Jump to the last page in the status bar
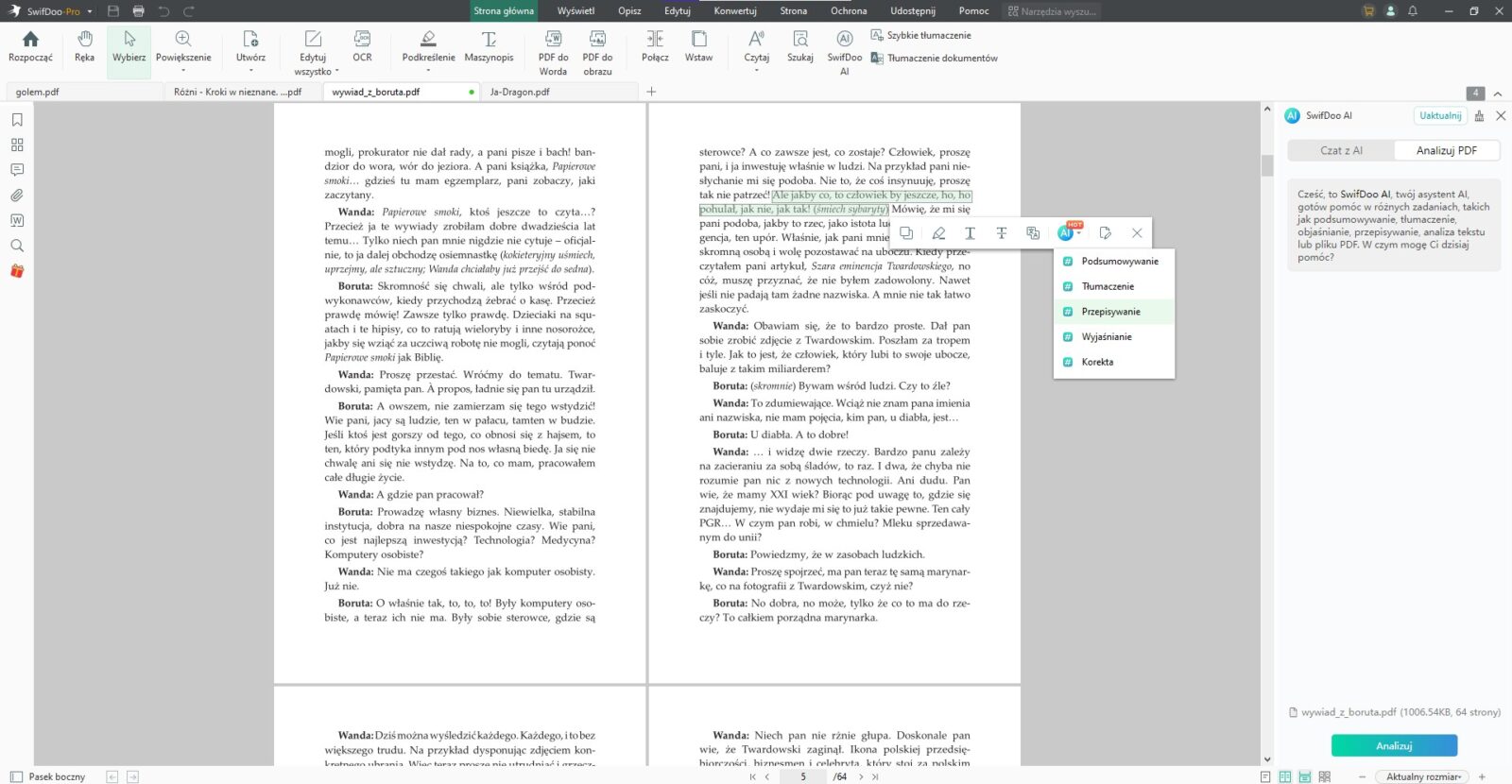Image resolution: width=1512 pixels, height=784 pixels. point(875,776)
